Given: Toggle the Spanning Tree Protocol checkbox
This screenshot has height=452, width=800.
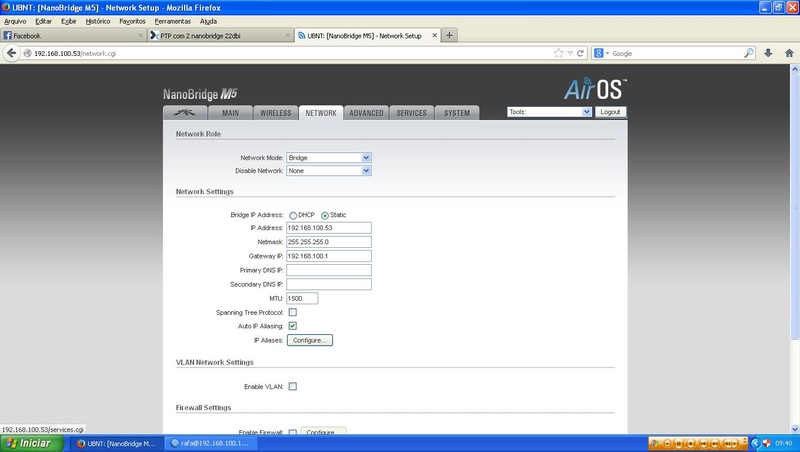Looking at the screenshot, I should (x=293, y=312).
